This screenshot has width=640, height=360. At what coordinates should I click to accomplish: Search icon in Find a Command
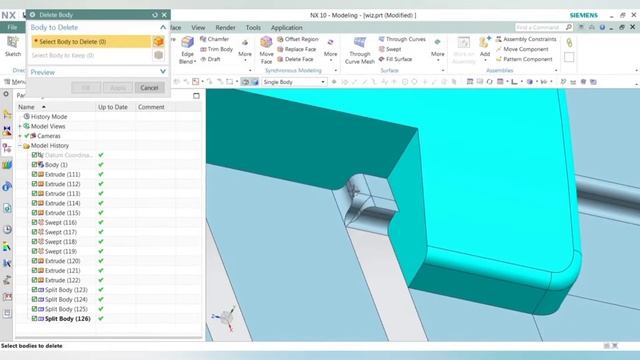click(x=569, y=27)
